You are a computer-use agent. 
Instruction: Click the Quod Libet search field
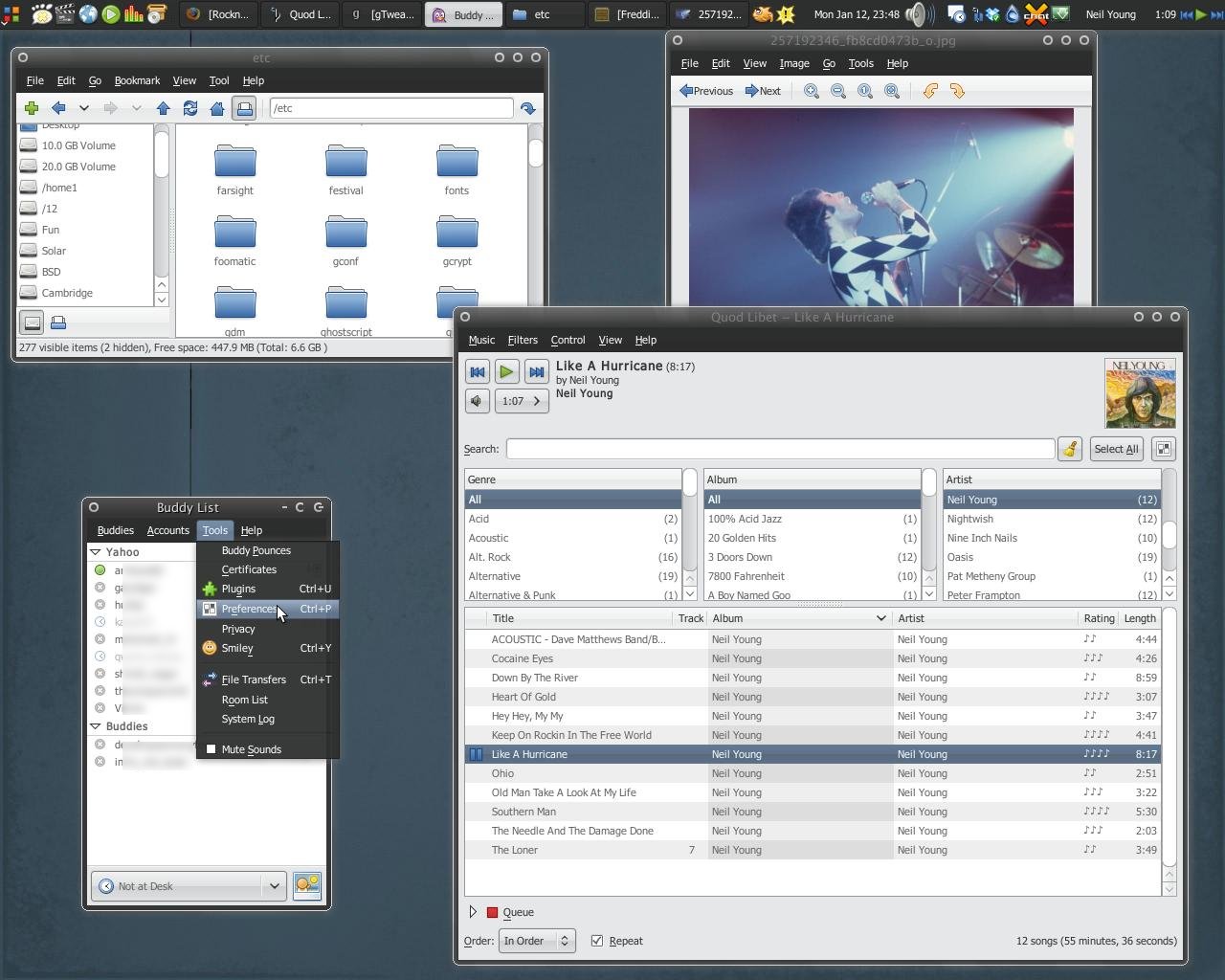click(x=780, y=449)
